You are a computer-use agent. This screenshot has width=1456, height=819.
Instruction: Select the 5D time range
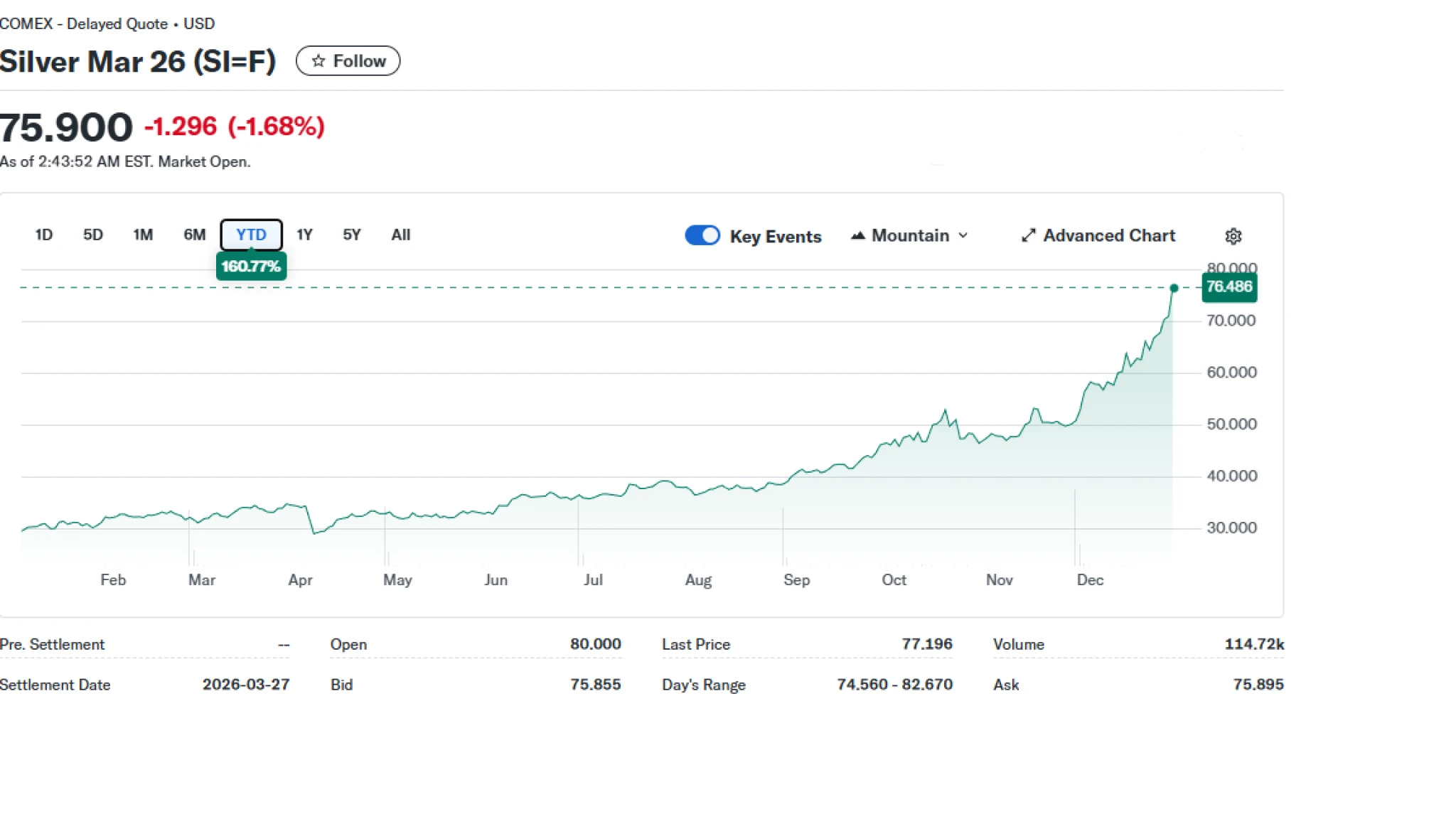[x=93, y=235]
